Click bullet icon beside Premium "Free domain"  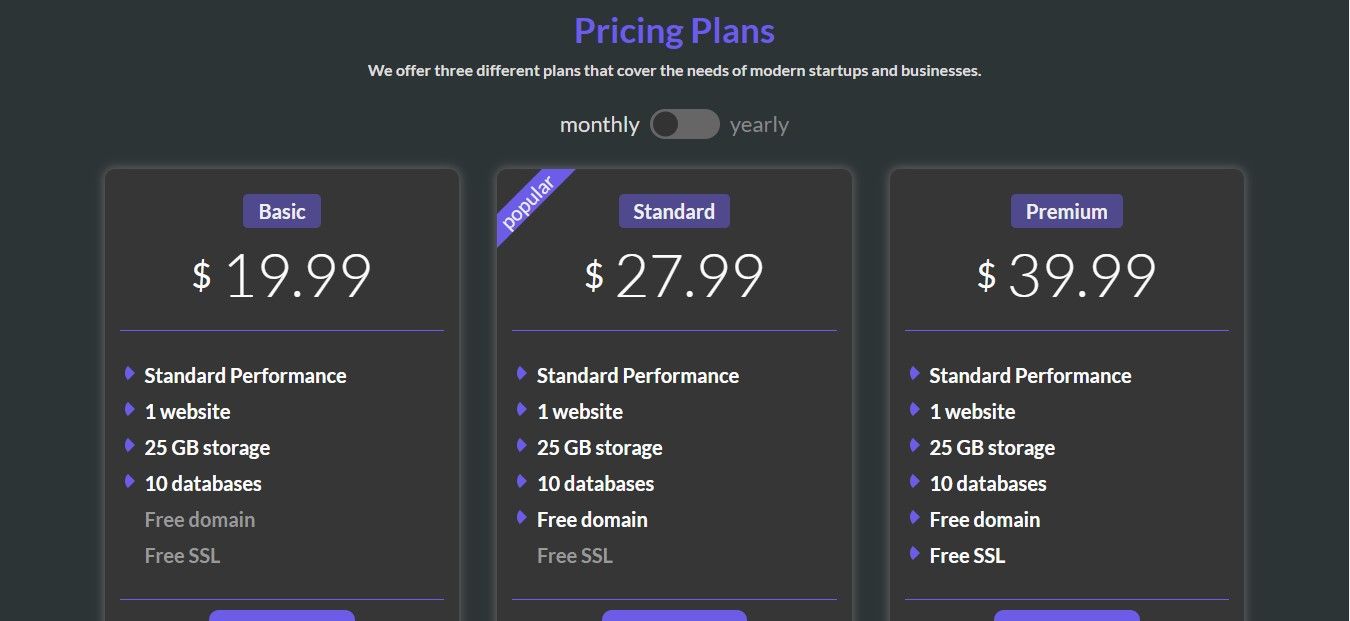915,517
